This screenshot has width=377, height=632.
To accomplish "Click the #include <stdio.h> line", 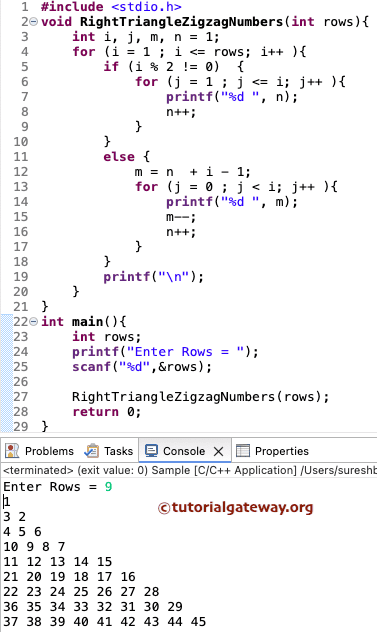I will (x=111, y=7).
